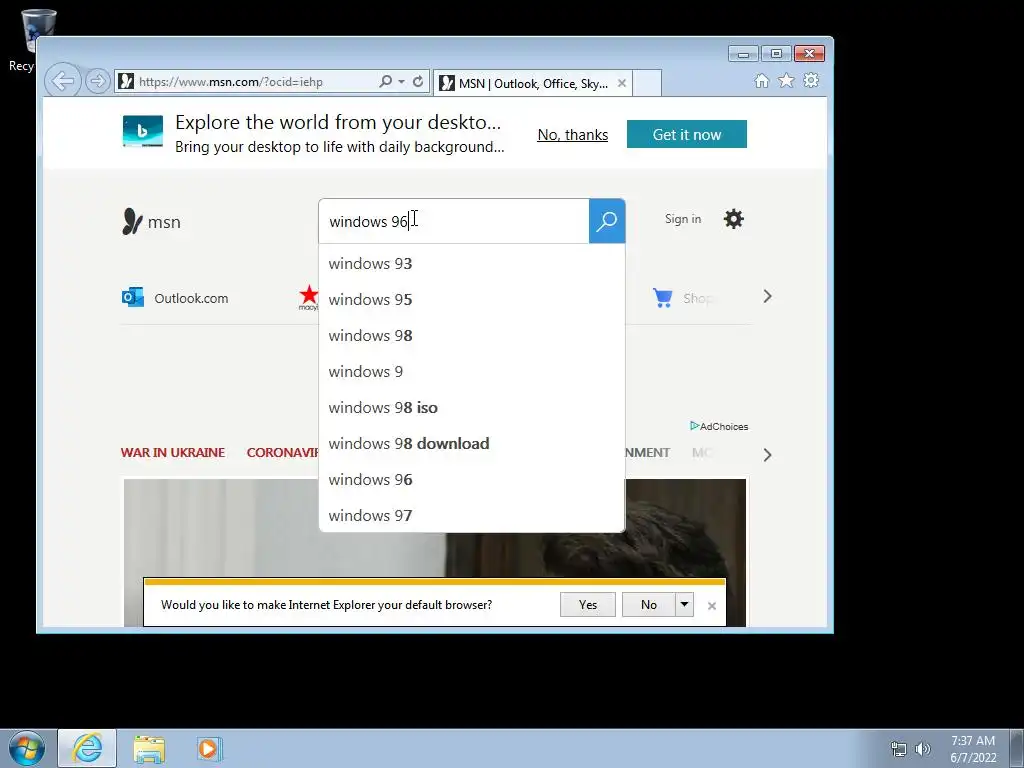
Task: Click the shopping cart icon
Action: (x=662, y=297)
